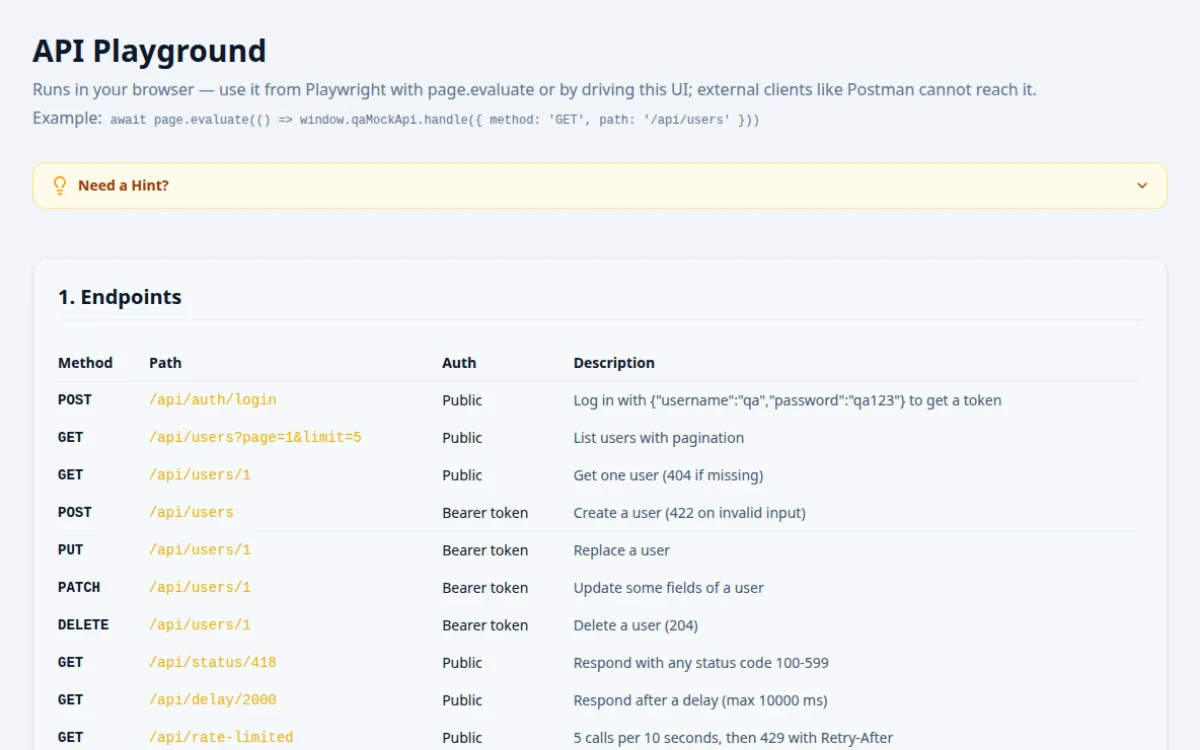Select /api/users/1 in the PATCH row
Screen dimensions: 1200x750
pos(200,587)
